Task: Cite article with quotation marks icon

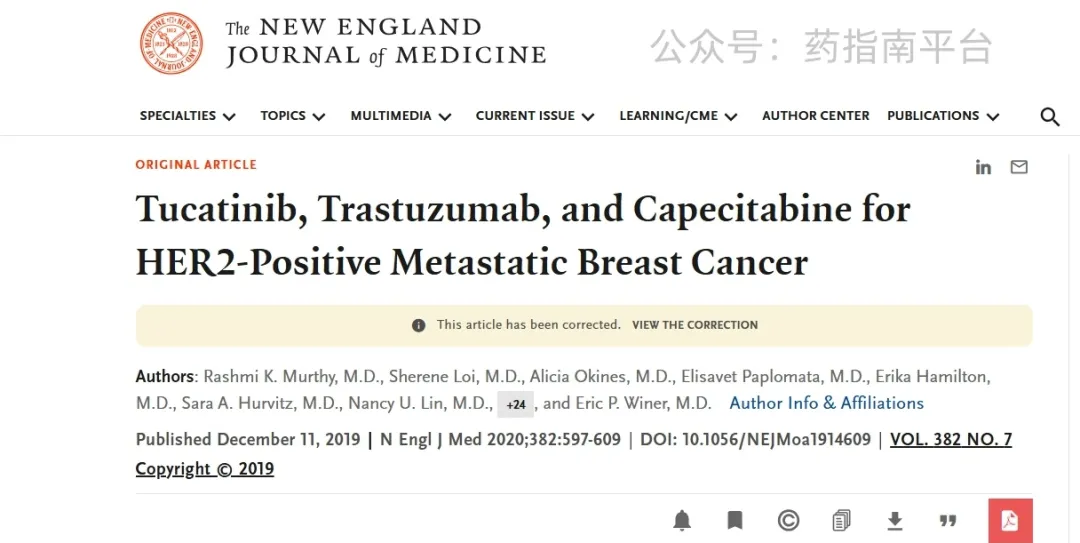Action: pos(948,520)
